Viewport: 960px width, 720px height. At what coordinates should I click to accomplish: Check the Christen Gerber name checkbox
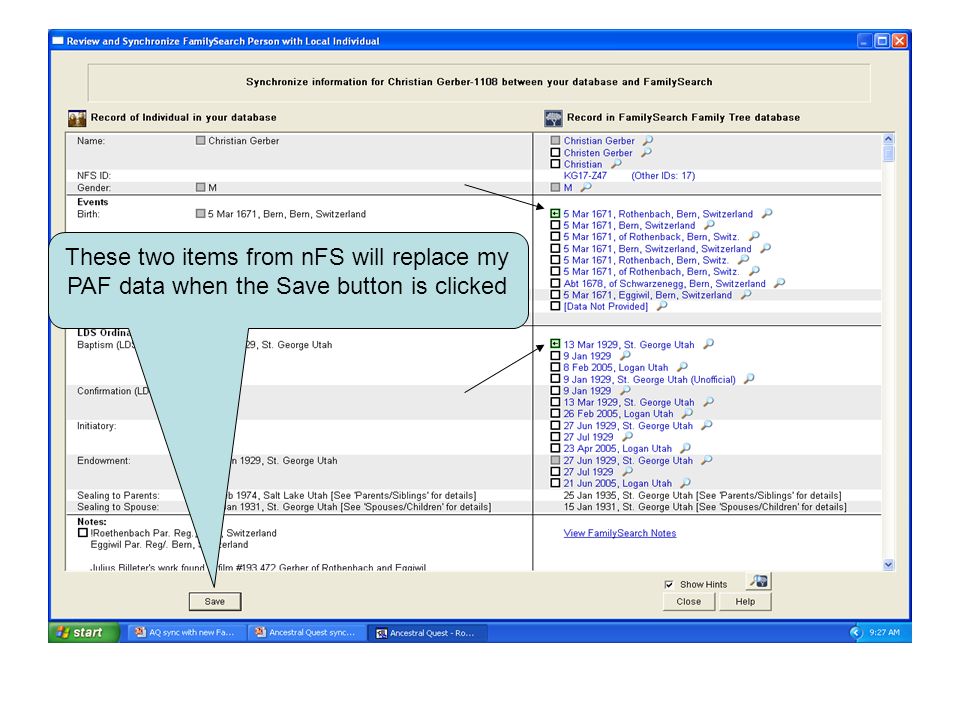(555, 152)
